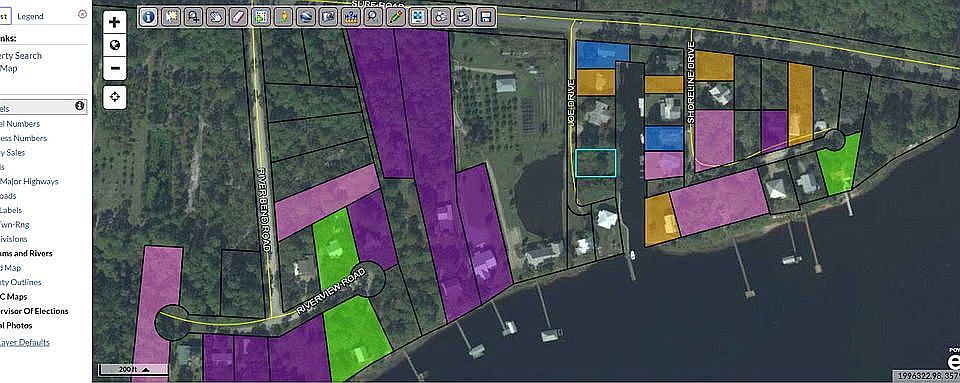Pick the pan hand tool
The height and width of the screenshot is (383, 960).
(216, 17)
